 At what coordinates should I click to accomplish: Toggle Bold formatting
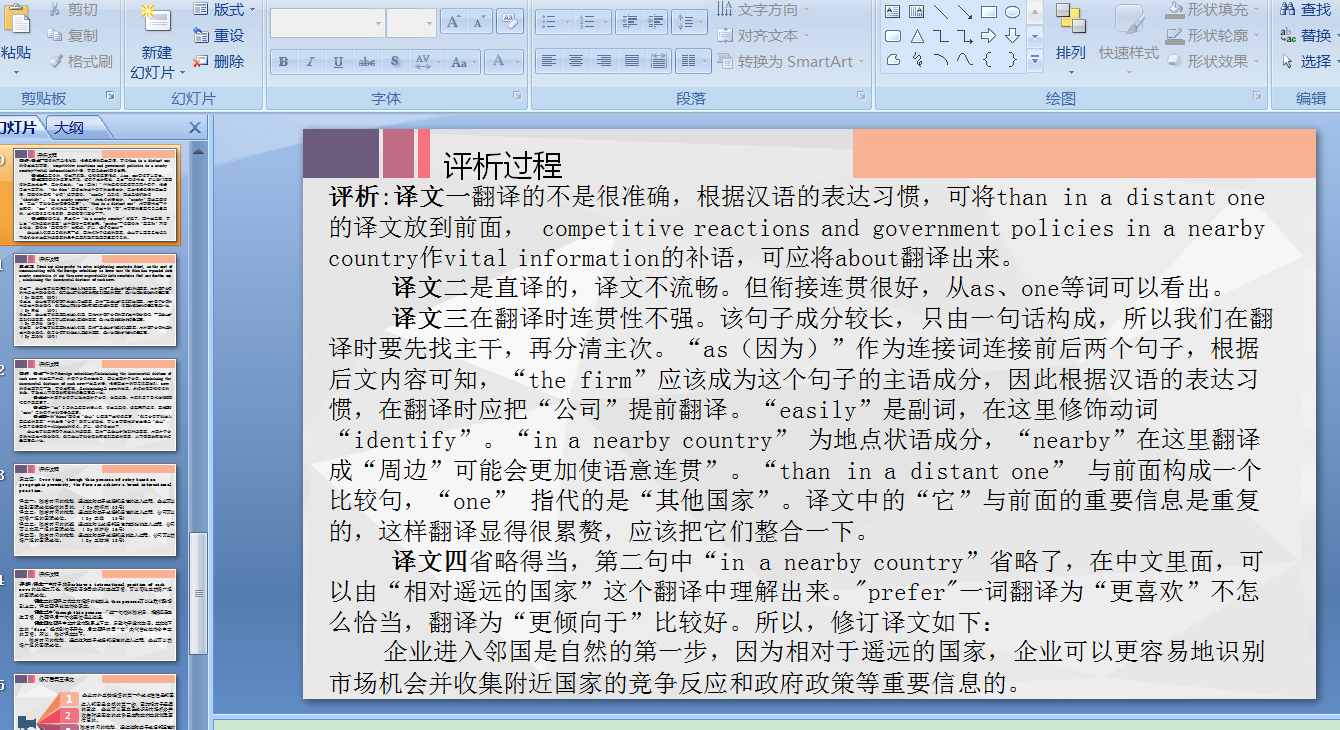point(283,62)
